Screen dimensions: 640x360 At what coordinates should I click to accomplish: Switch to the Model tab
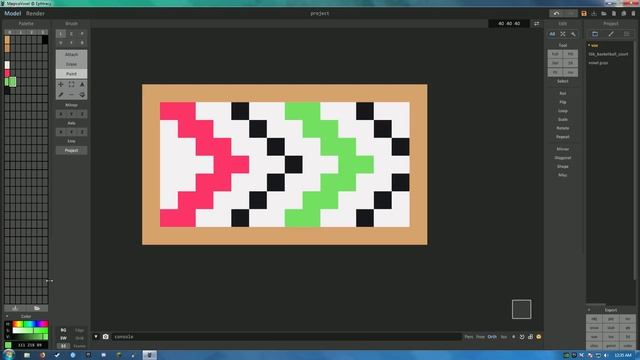coord(13,13)
